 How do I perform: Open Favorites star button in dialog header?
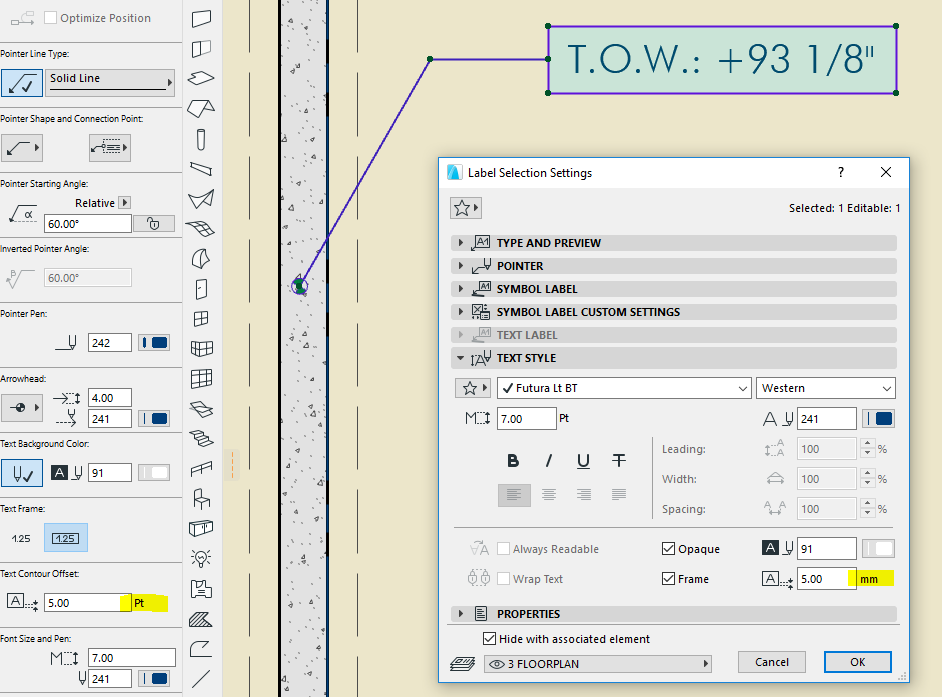[x=466, y=208]
